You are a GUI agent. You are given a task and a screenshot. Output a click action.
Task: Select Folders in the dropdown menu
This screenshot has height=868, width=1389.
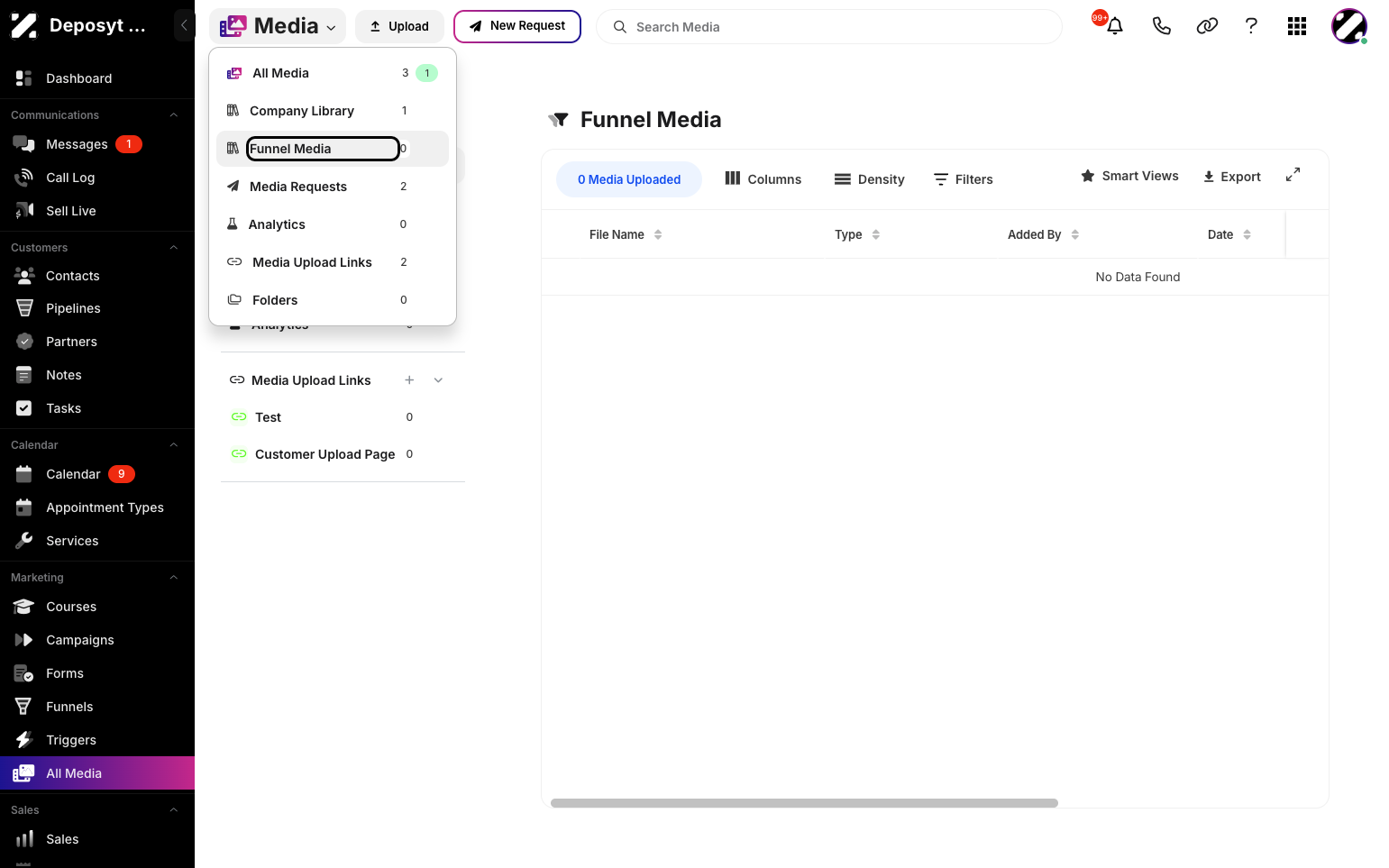click(x=333, y=300)
